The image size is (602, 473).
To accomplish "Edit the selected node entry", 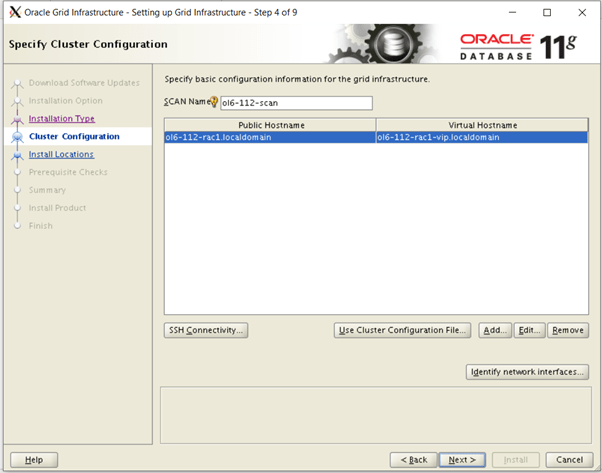I will click(x=529, y=330).
